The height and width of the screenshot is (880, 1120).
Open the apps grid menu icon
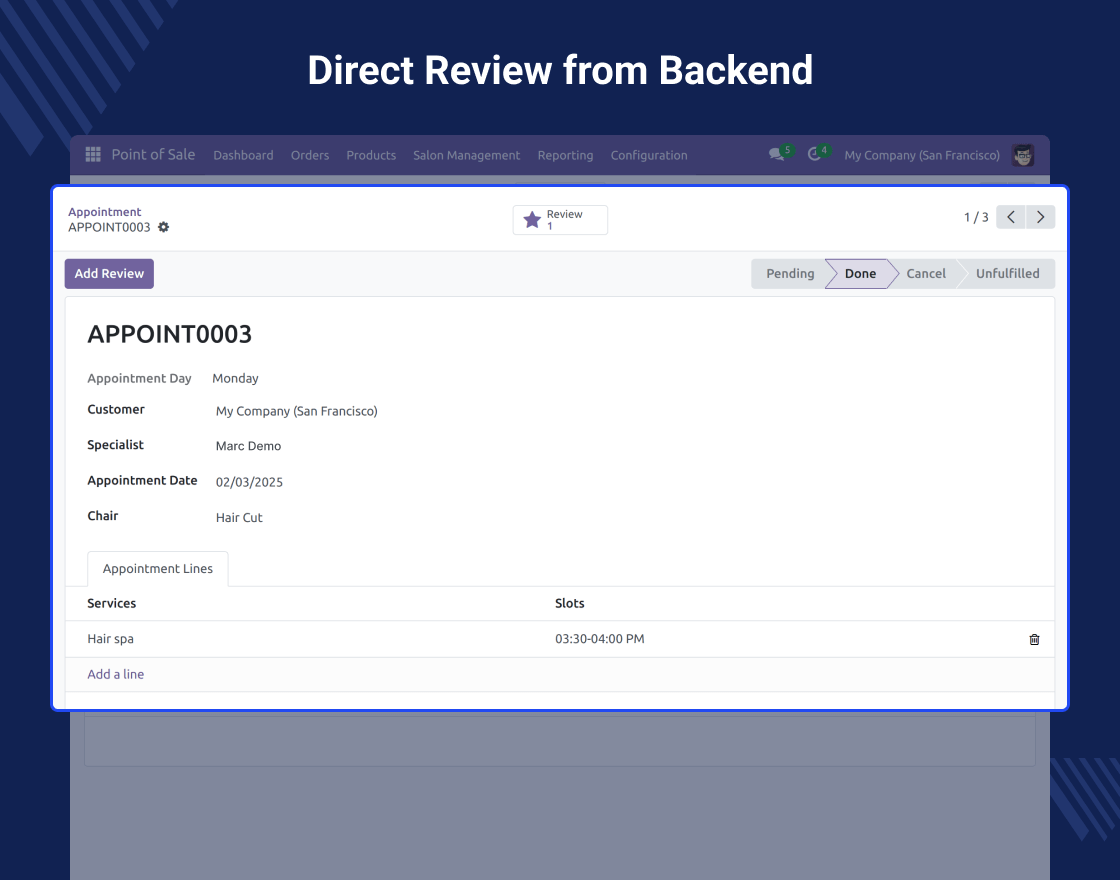93,154
